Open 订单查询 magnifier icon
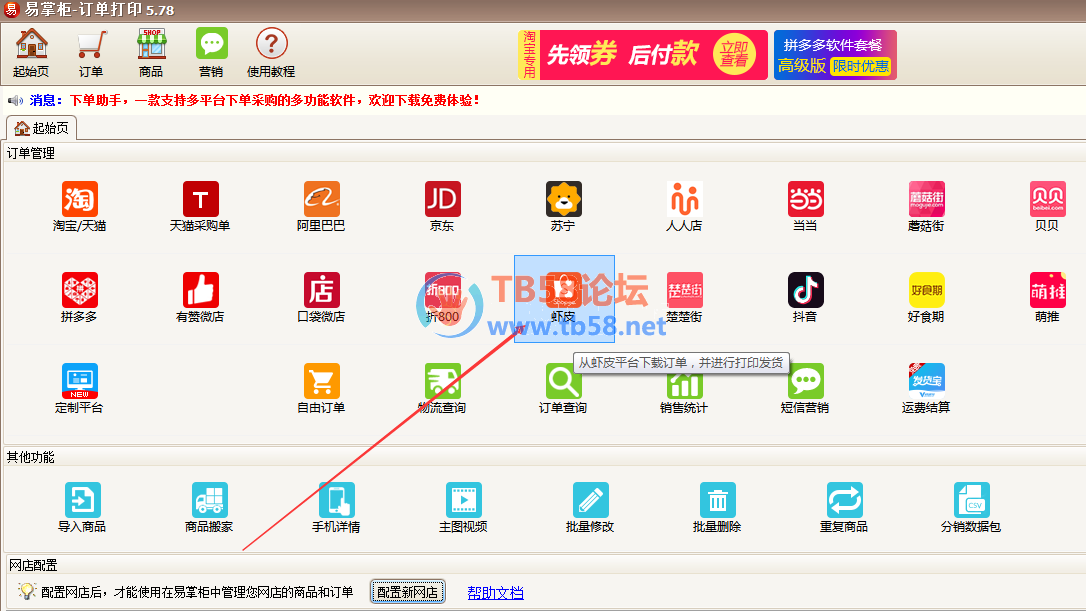 click(x=563, y=389)
